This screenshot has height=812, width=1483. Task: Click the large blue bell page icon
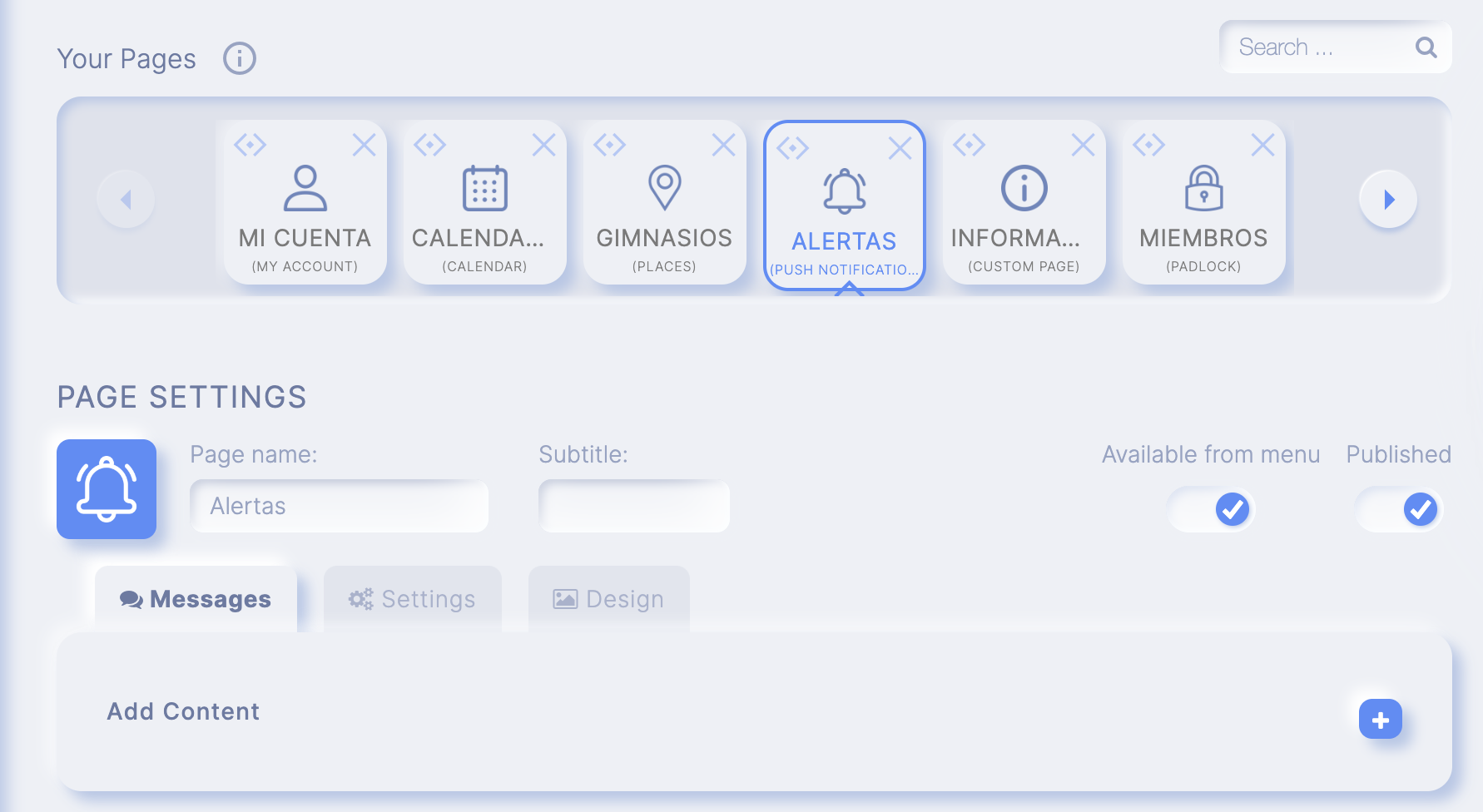tap(107, 489)
